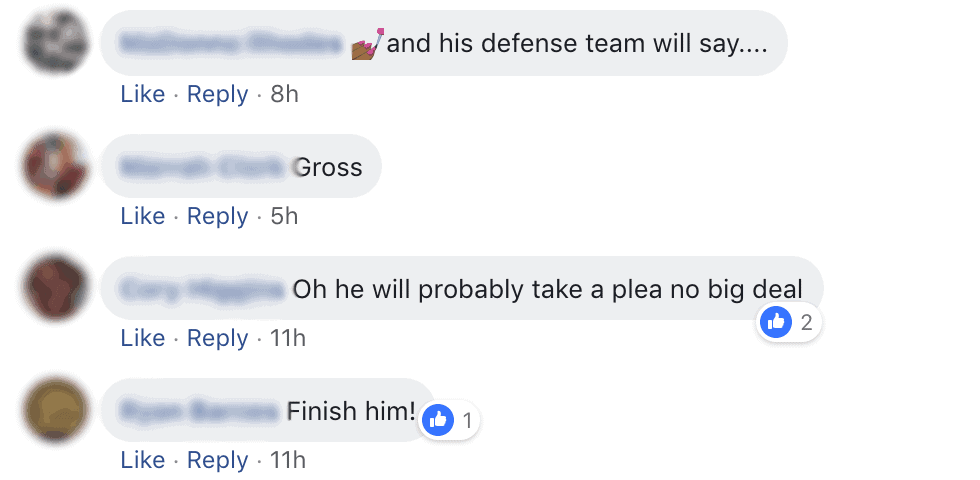Open the avatar beside the defense team comment
The width and height of the screenshot is (980, 480).
coord(55,42)
